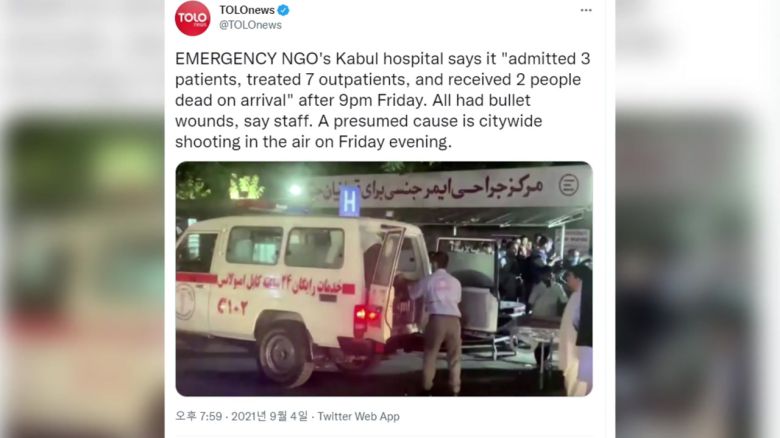Open the three-dot more options menu
Viewport: 780px width, 438px height.
pos(586,10)
